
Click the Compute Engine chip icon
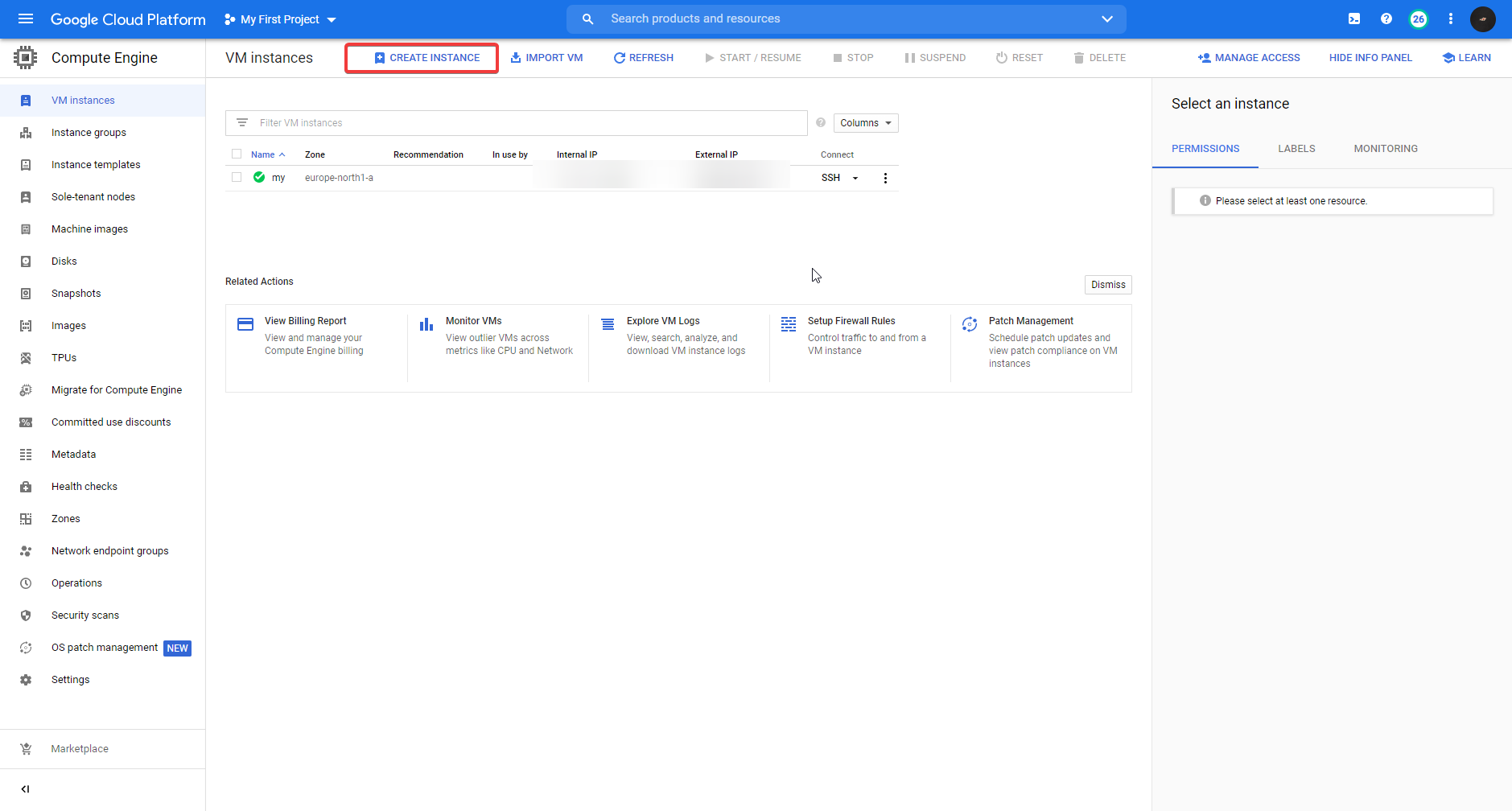(26, 58)
